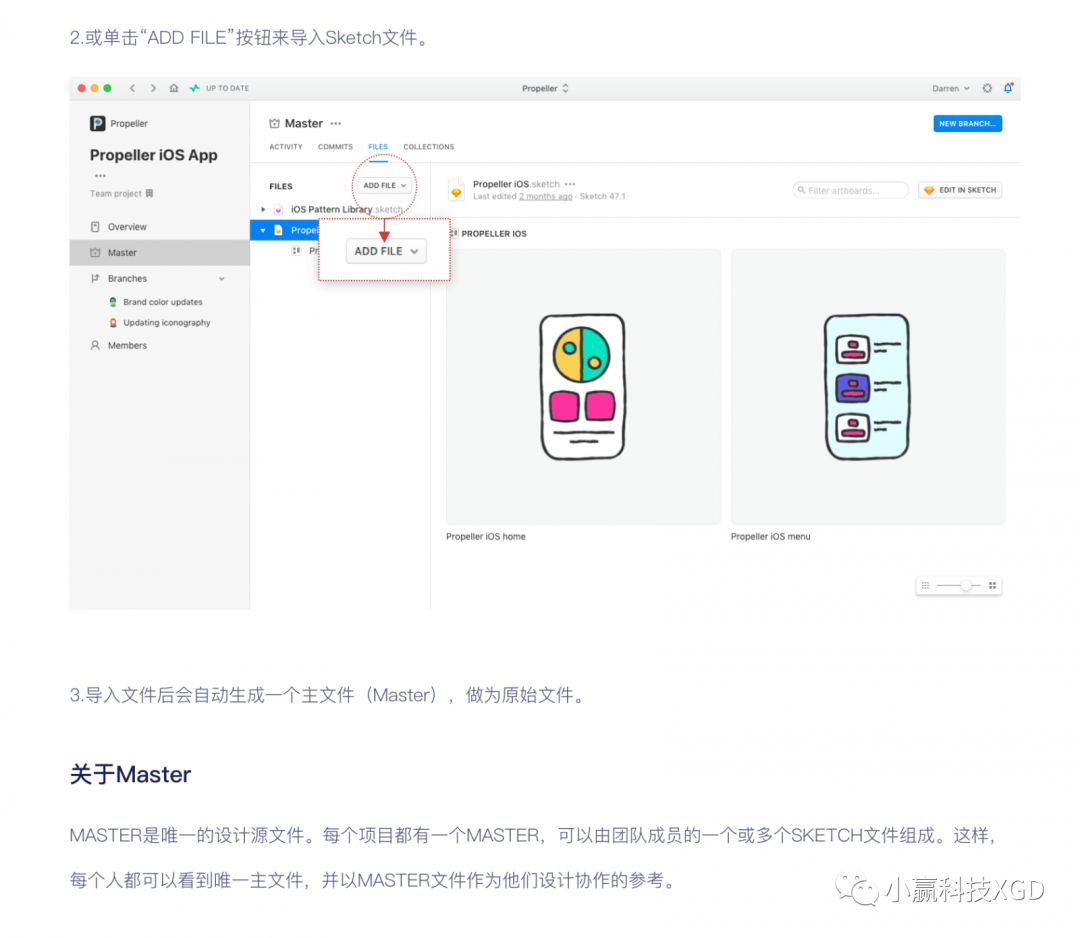The image size is (1080, 938).
Task: Open the Propeller iOS home artboard thumbnail
Action: pyautogui.click(x=583, y=387)
